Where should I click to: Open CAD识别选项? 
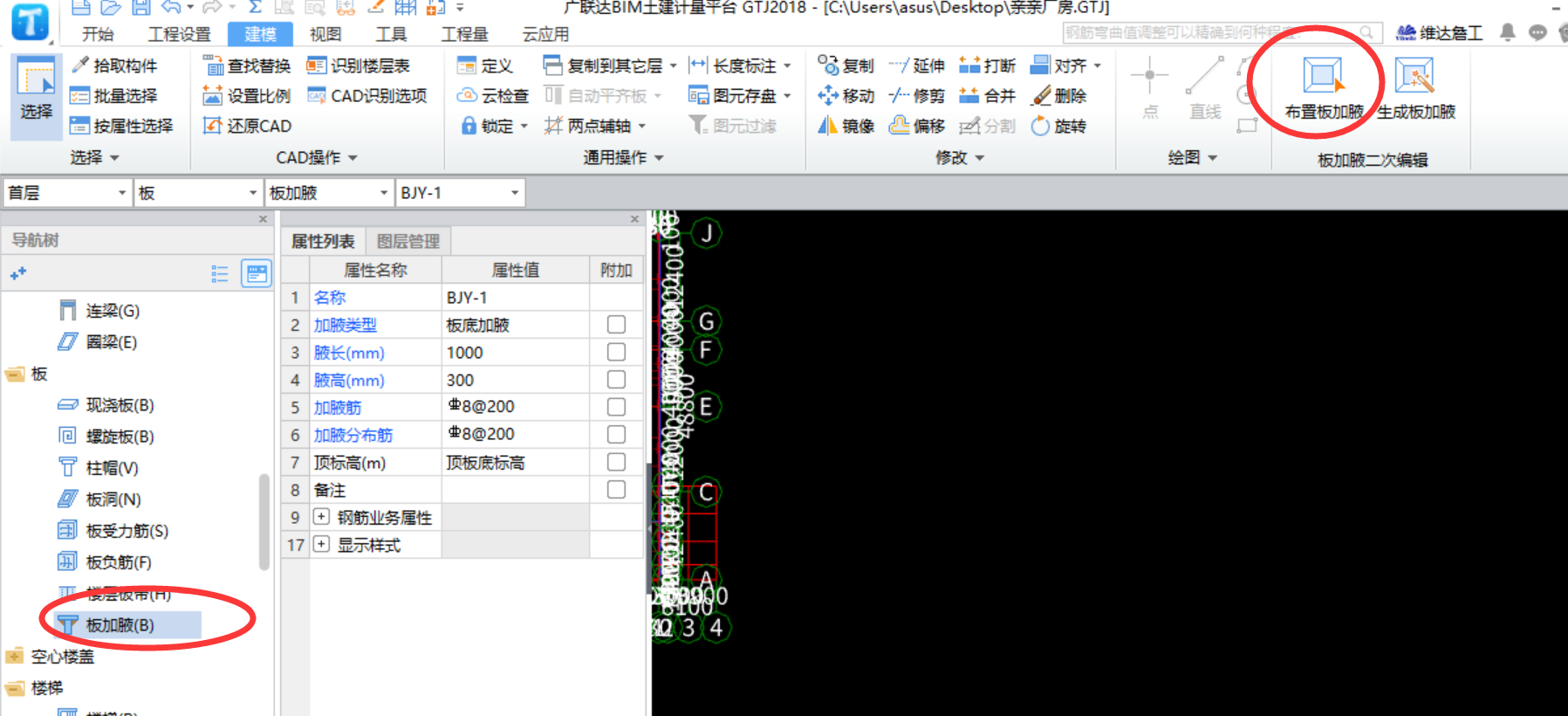point(366,95)
